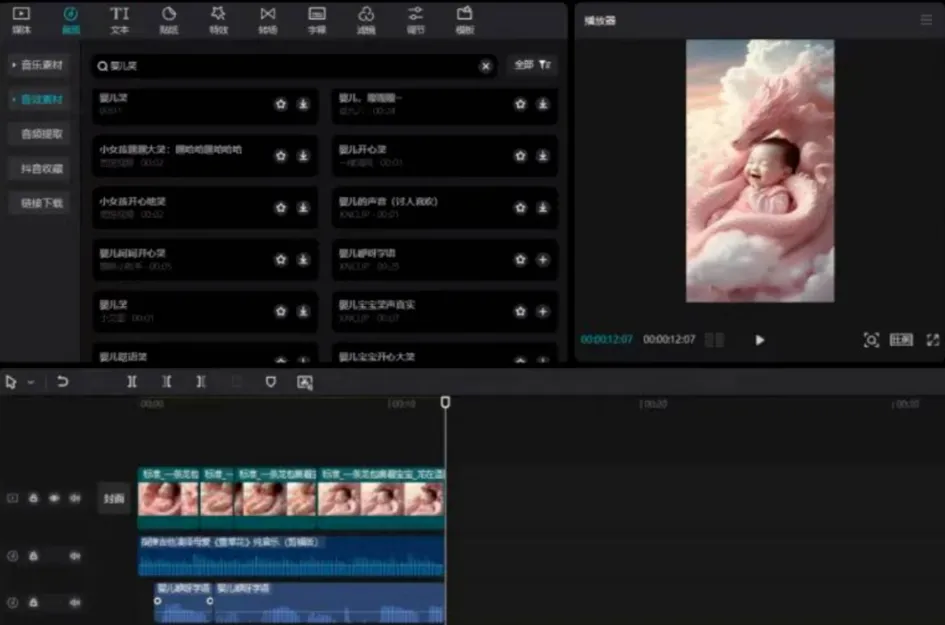
Task: Open the 转场 (Transitions) bowtie icon panel
Action: [267, 19]
